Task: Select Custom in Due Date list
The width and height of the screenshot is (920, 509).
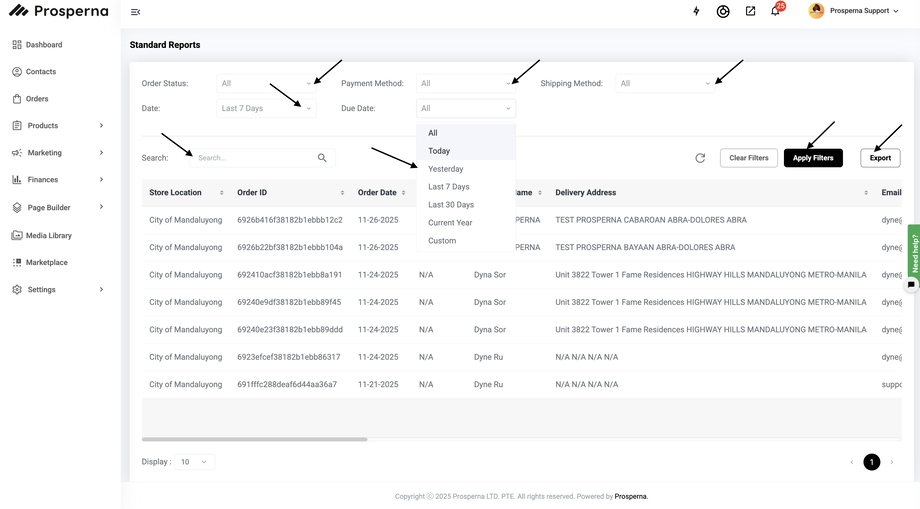Action: point(466,240)
